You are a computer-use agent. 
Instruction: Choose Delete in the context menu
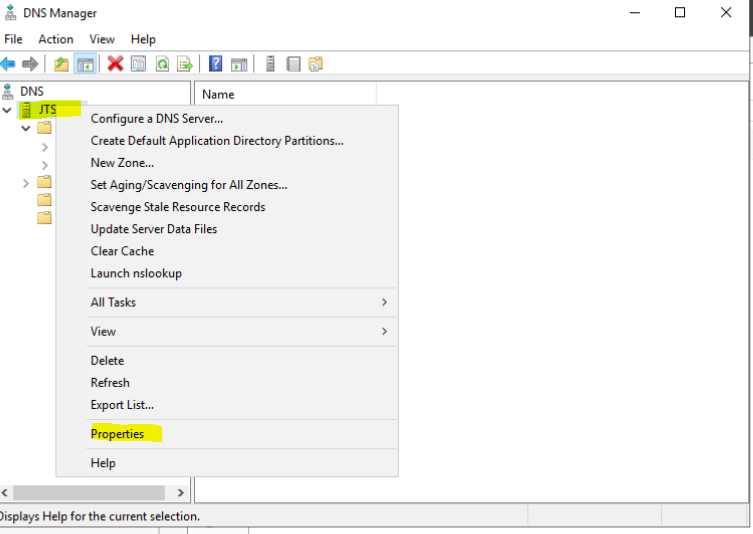click(227, 361)
